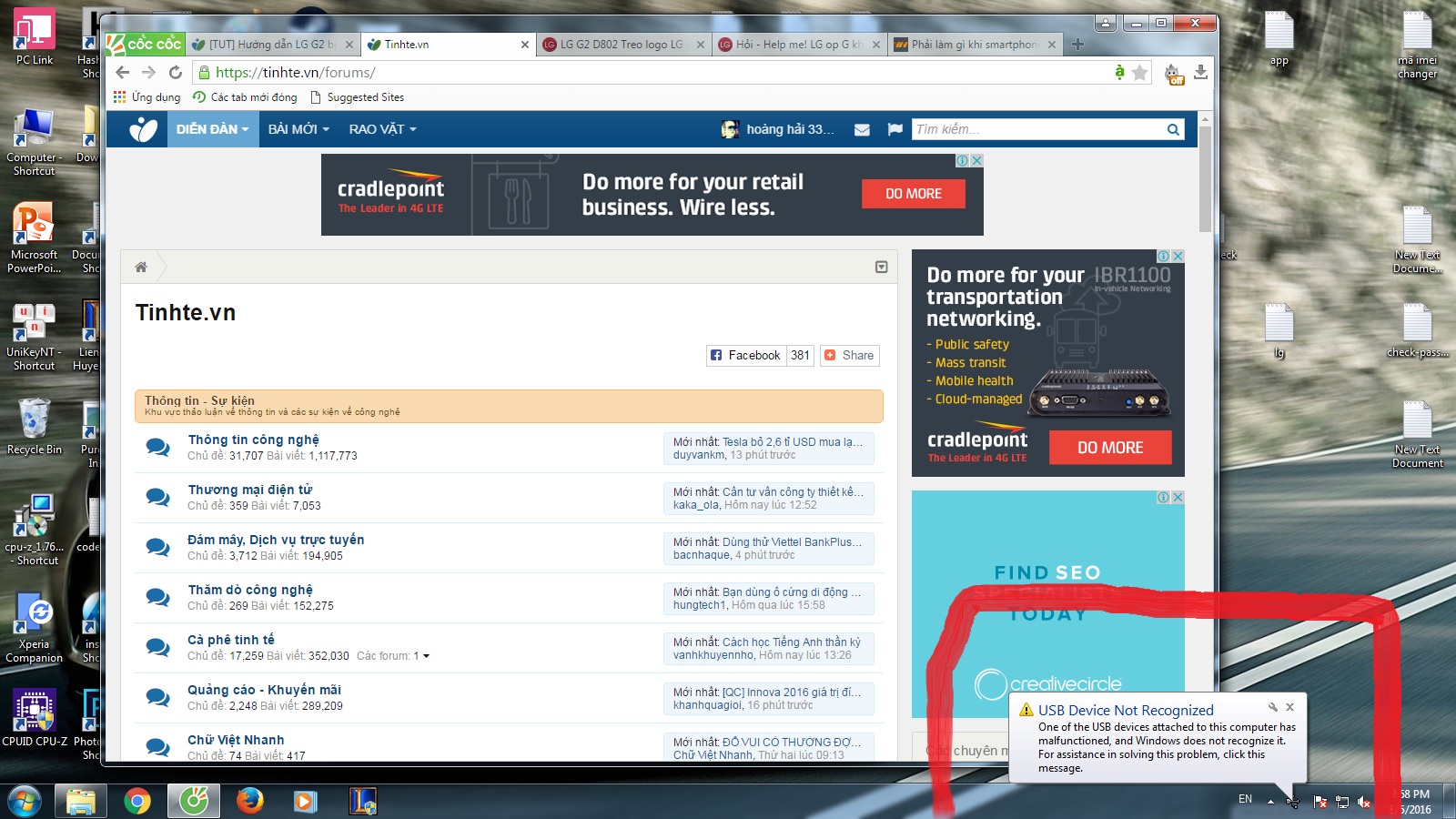Viewport: 1456px width, 819px height.
Task: Click the volume speaker tray icon
Action: 1364,802
